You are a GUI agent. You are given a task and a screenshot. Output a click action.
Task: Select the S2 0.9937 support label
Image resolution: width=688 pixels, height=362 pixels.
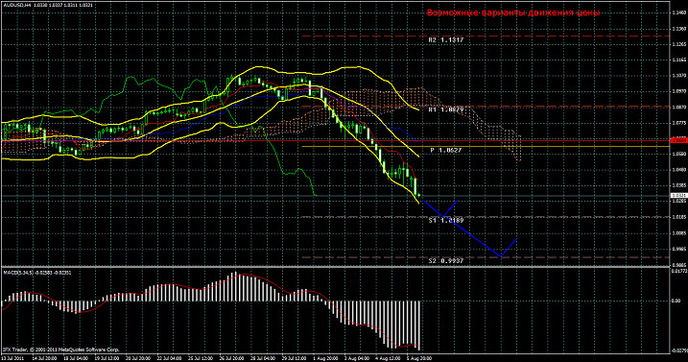(x=446, y=261)
